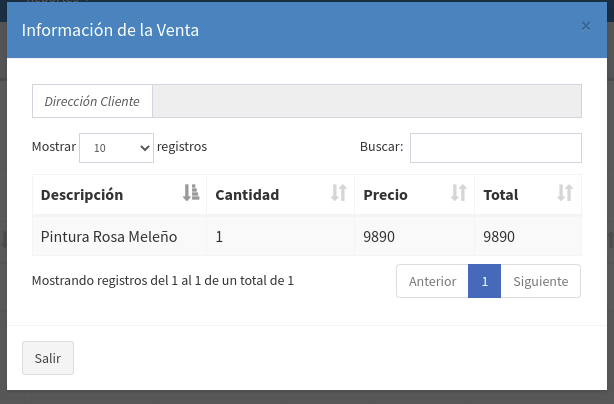Click the 9890 value under Precio
Image resolution: width=614 pixels, height=404 pixels.
click(x=380, y=237)
